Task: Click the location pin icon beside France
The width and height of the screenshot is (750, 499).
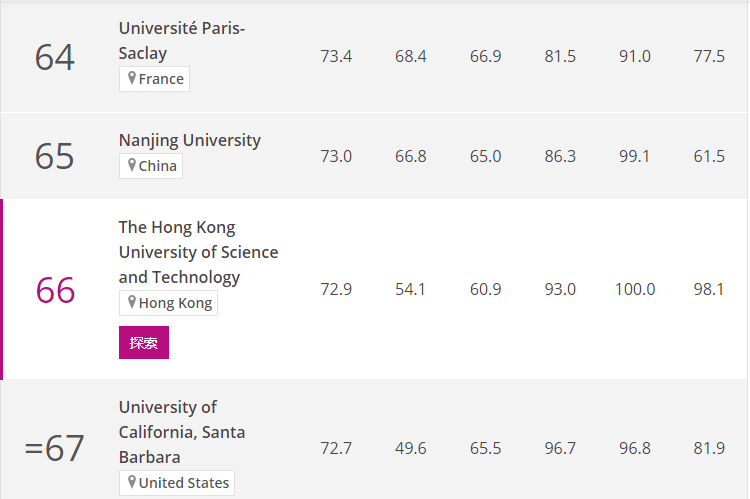Action: click(132, 78)
